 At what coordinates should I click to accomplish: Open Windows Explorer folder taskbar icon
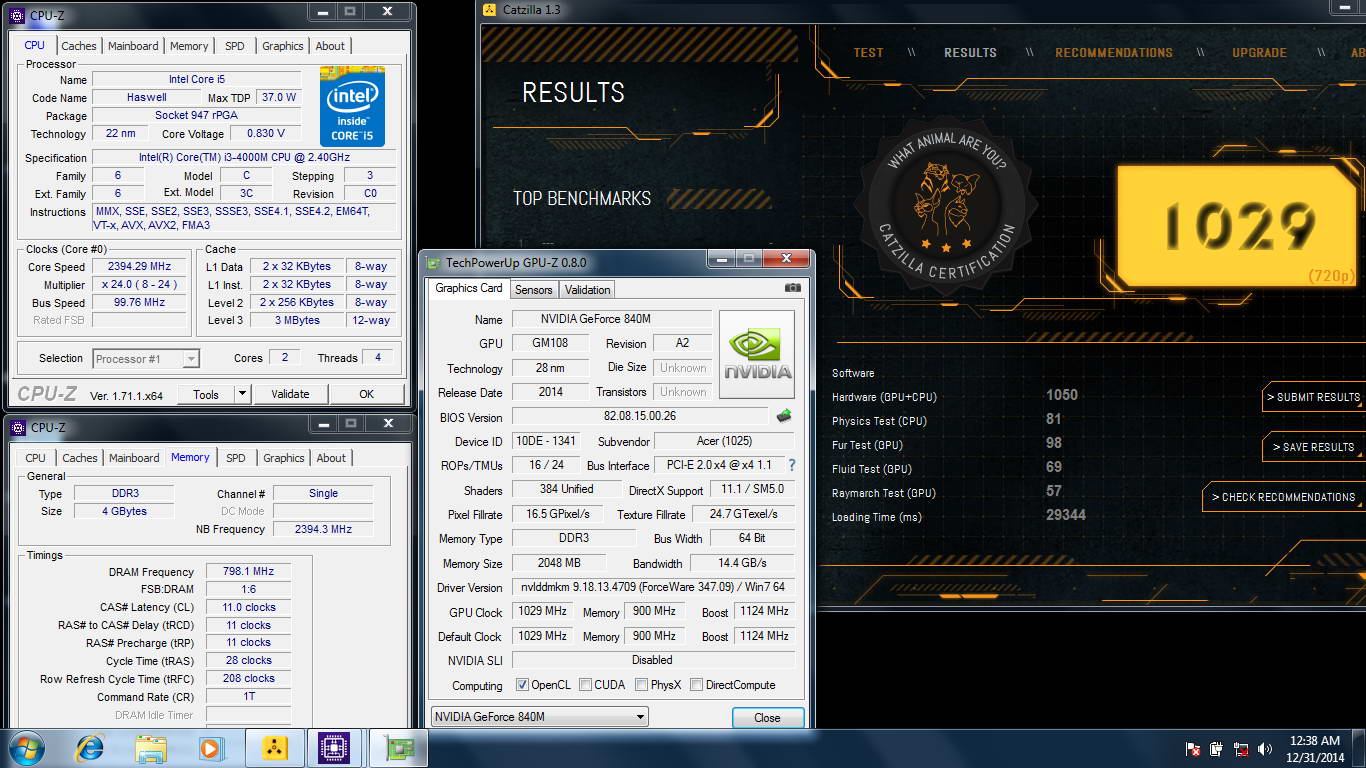pos(151,748)
